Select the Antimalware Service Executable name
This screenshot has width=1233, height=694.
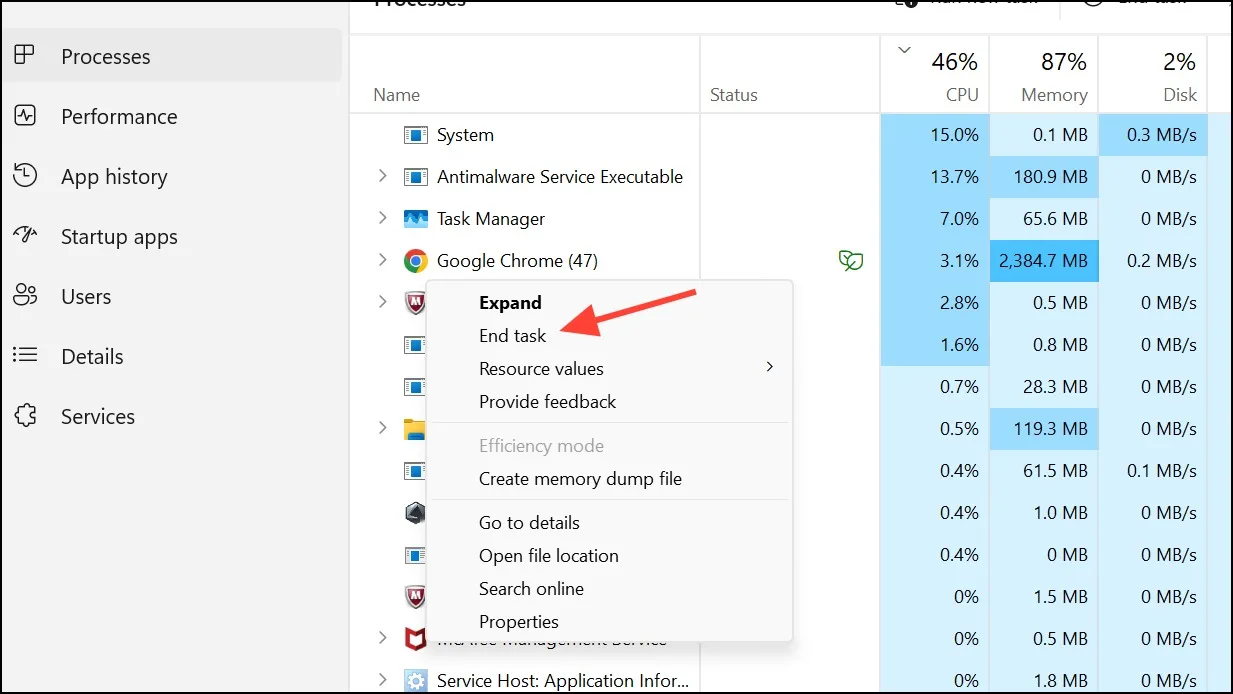[x=560, y=177]
